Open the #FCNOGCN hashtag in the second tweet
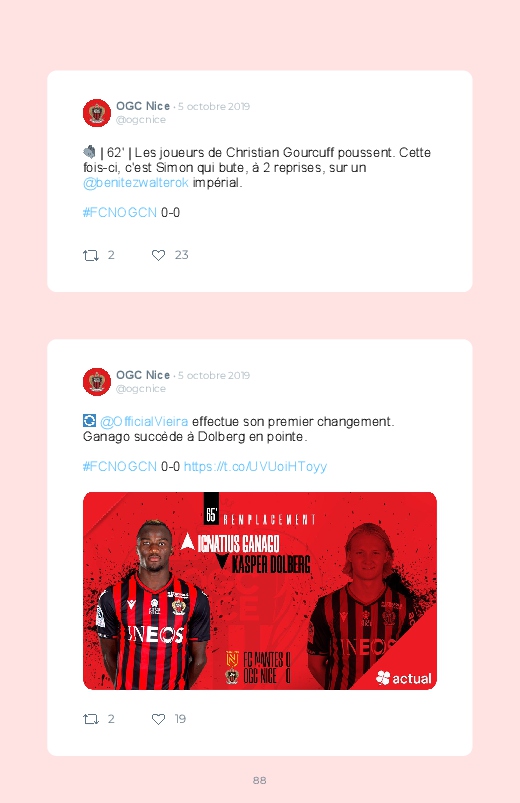This screenshot has height=803, width=520. point(120,467)
